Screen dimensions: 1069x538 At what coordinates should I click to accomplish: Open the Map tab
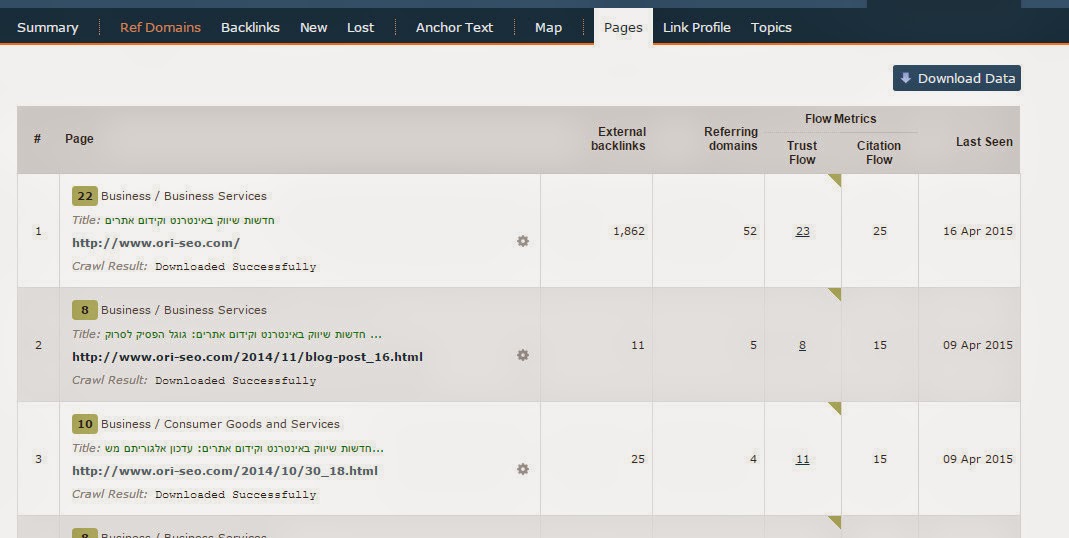click(548, 27)
